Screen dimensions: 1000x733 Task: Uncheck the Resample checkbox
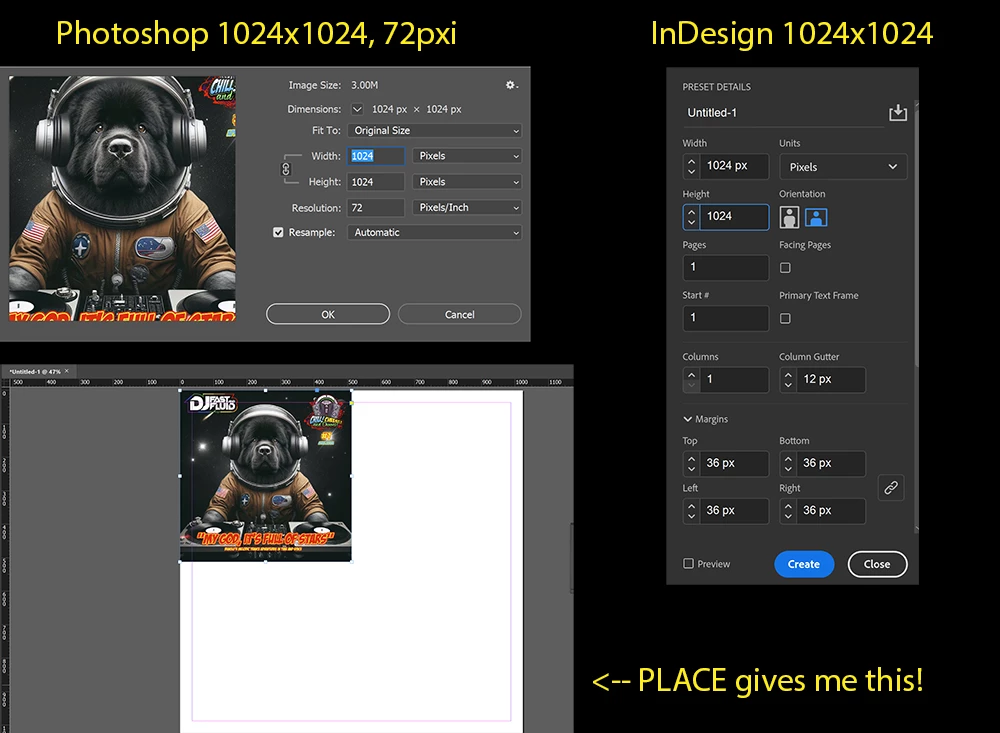pyautogui.click(x=278, y=232)
